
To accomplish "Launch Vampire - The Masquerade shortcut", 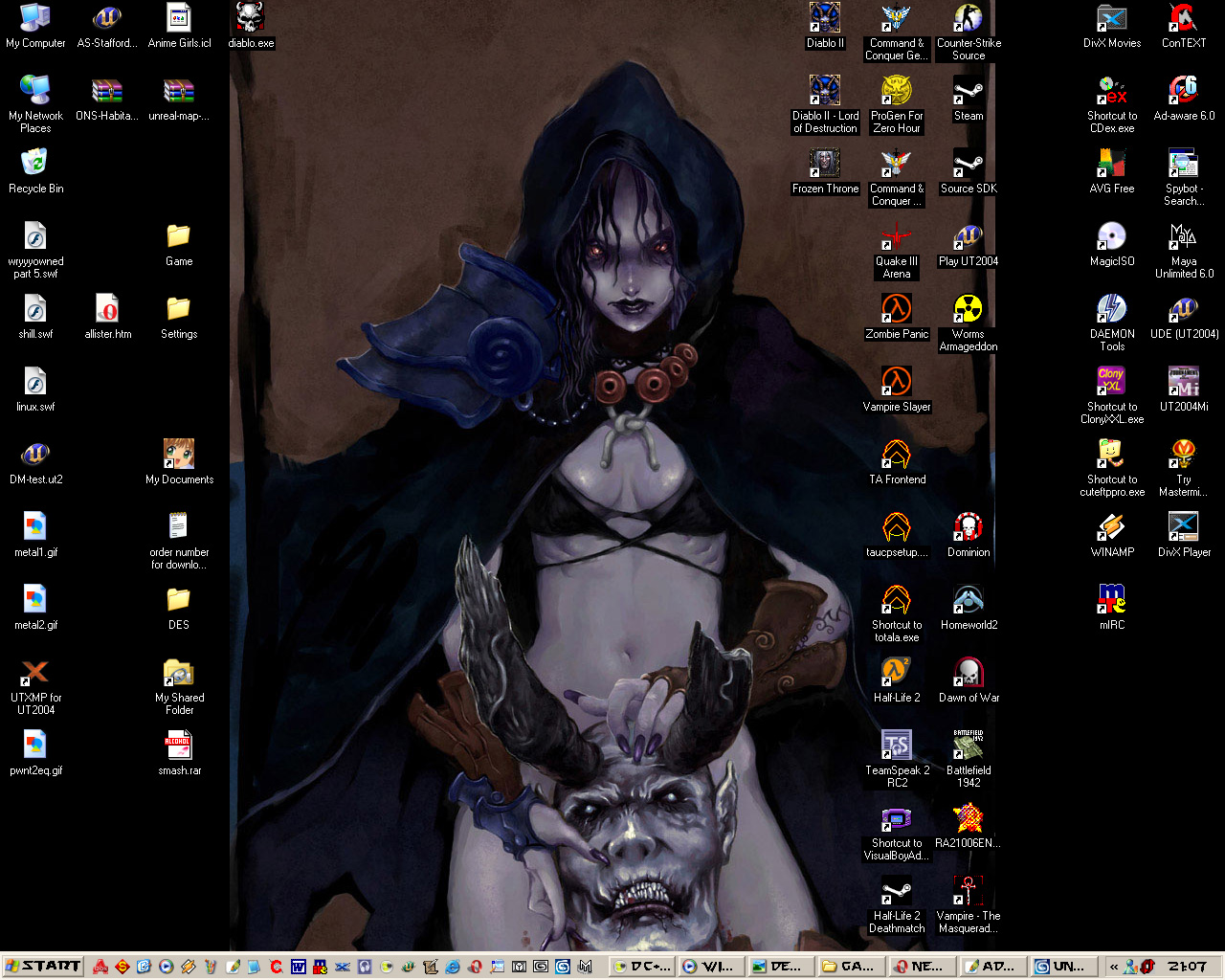I will pos(969,904).
